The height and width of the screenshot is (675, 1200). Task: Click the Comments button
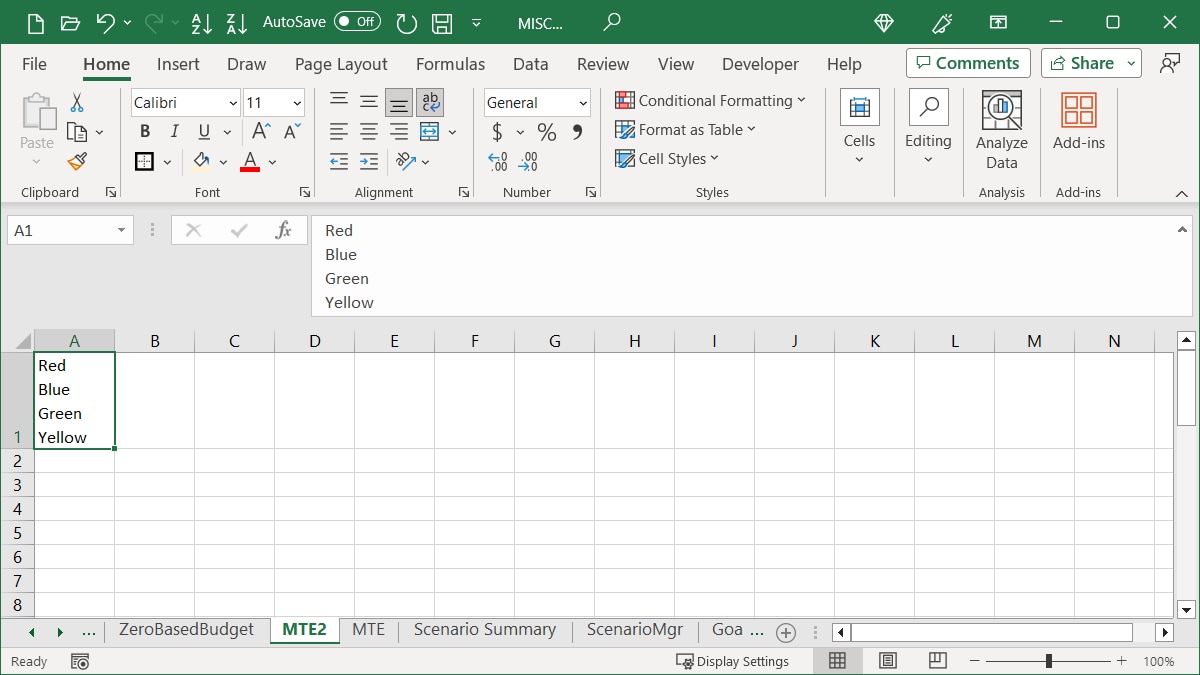point(967,62)
